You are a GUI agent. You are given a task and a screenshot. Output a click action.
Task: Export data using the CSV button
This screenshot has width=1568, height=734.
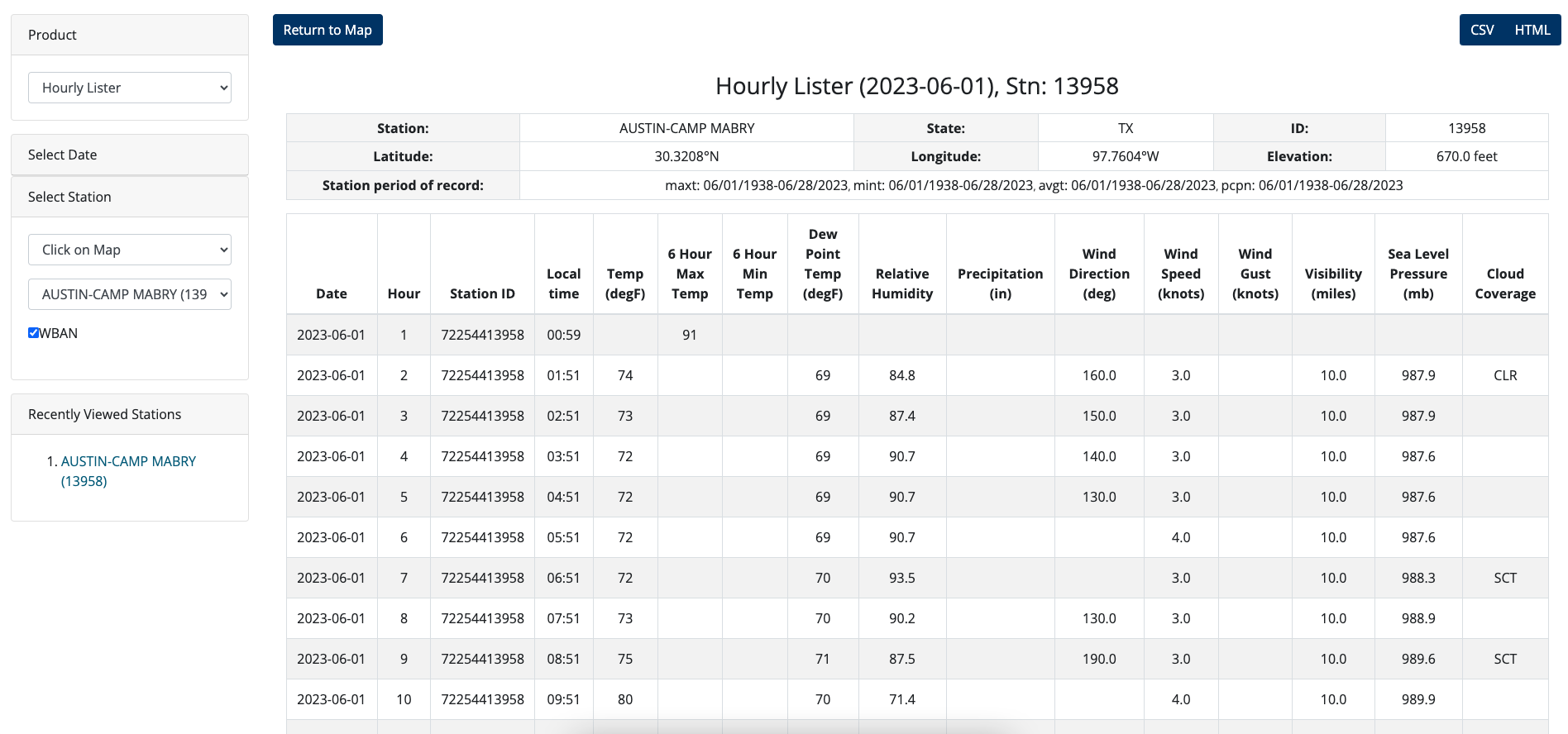click(1481, 30)
